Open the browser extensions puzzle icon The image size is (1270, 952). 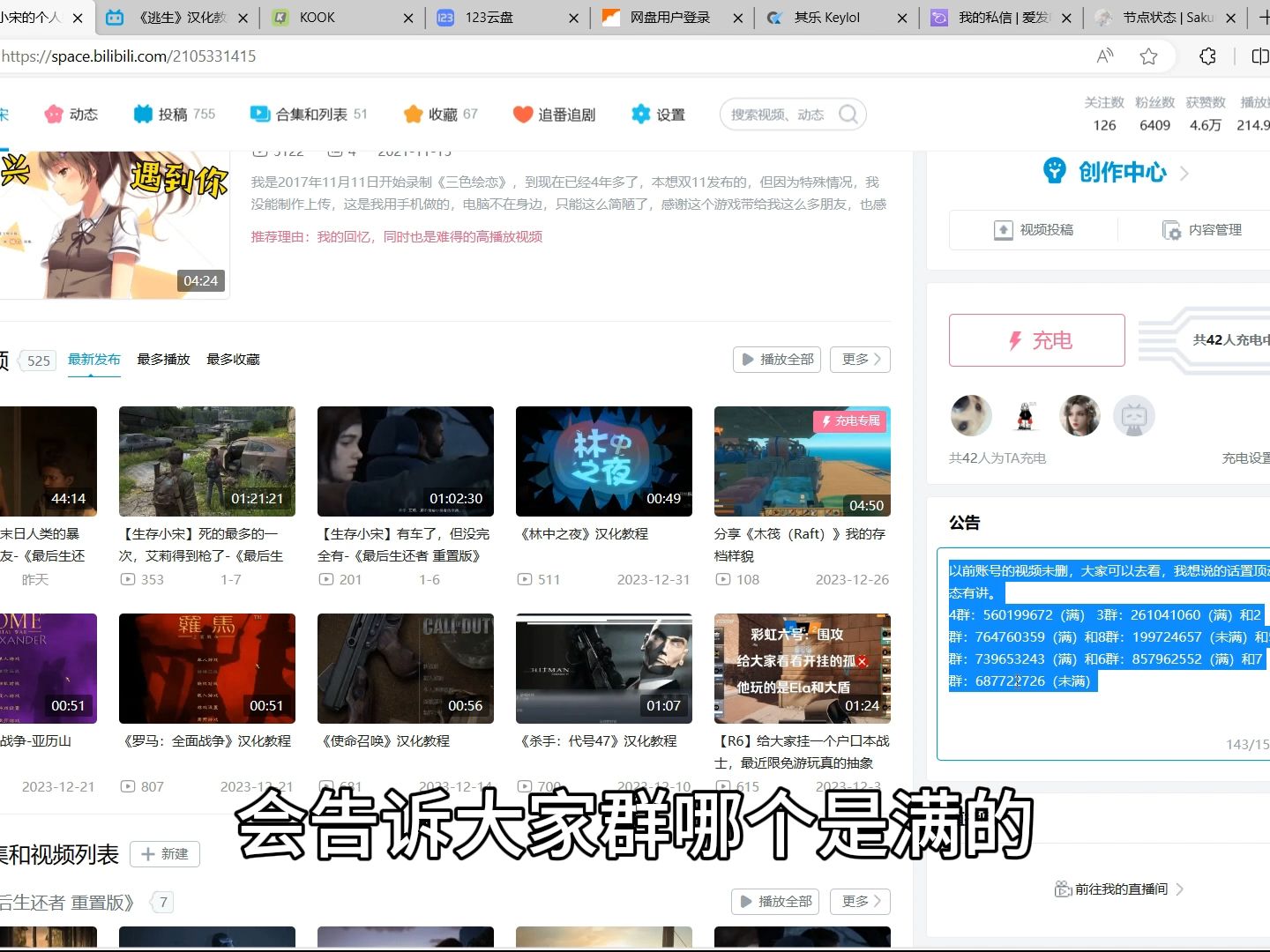[1208, 56]
